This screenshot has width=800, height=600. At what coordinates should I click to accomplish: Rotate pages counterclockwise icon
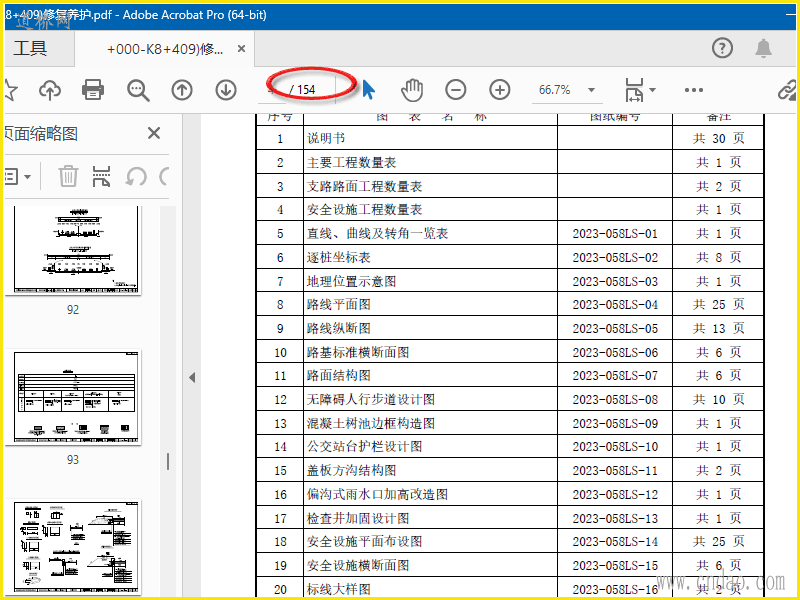(x=136, y=177)
